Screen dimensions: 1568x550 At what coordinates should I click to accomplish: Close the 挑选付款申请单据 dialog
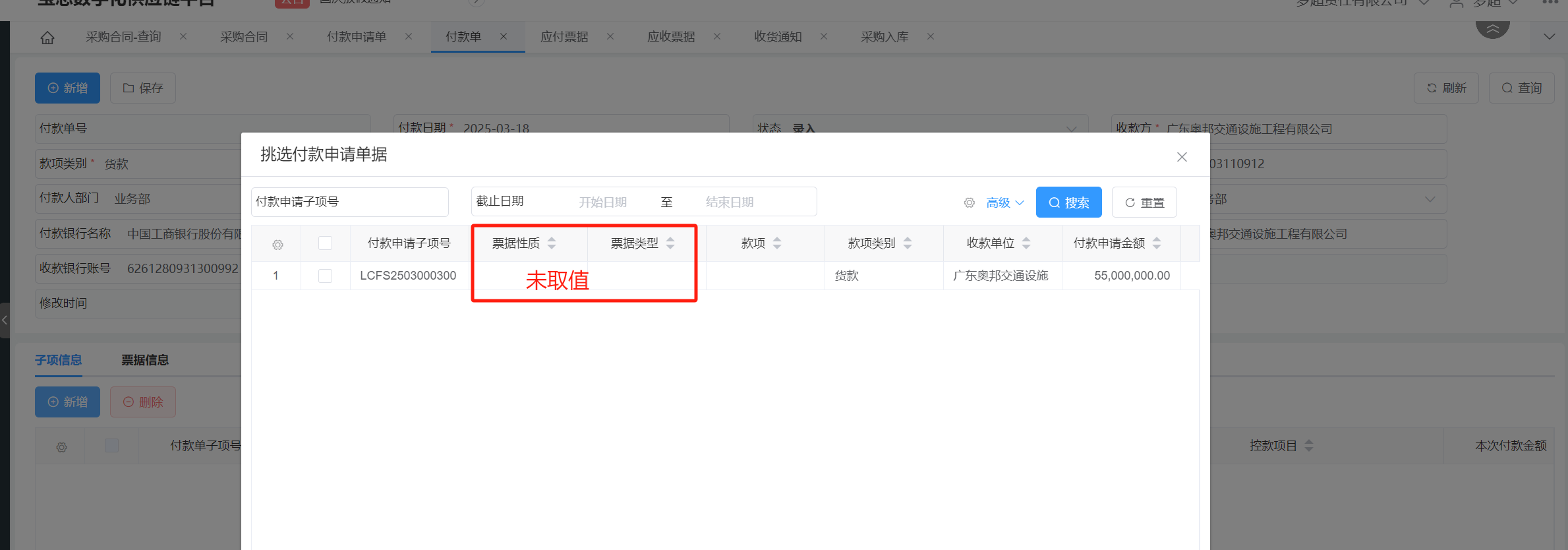pos(1182,157)
